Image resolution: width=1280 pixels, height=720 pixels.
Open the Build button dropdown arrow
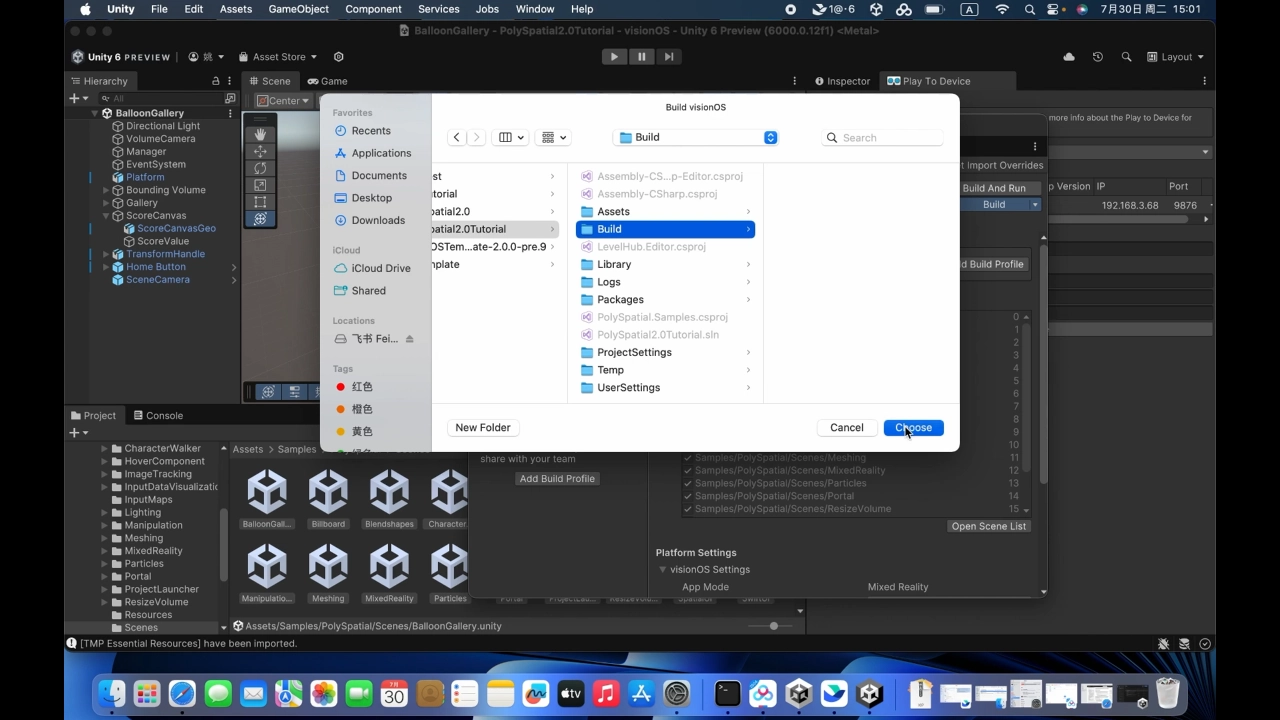(x=1035, y=205)
